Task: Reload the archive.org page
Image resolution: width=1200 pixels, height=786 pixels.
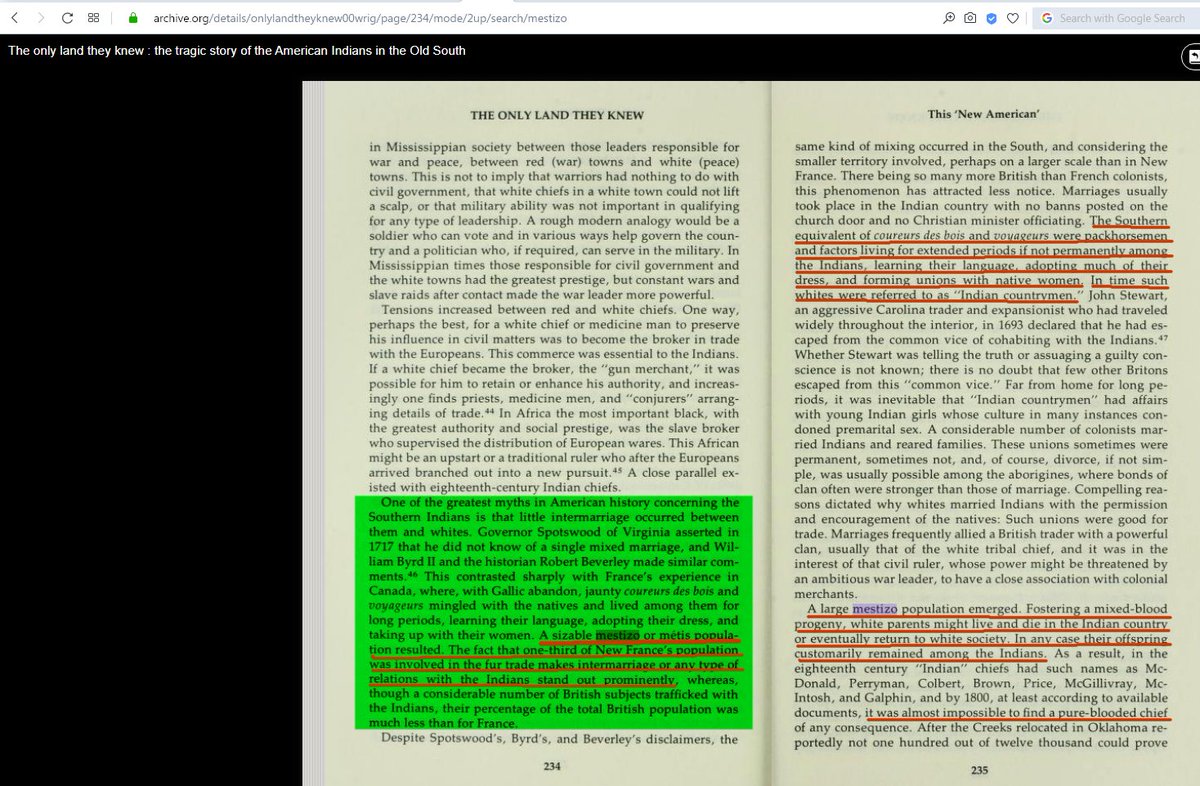Action: [67, 18]
